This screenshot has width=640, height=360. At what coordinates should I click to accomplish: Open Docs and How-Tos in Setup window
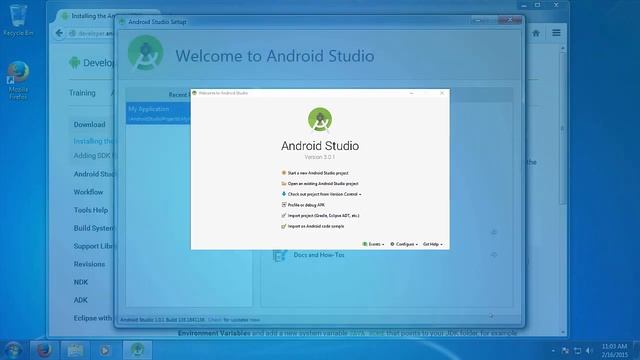319,255
